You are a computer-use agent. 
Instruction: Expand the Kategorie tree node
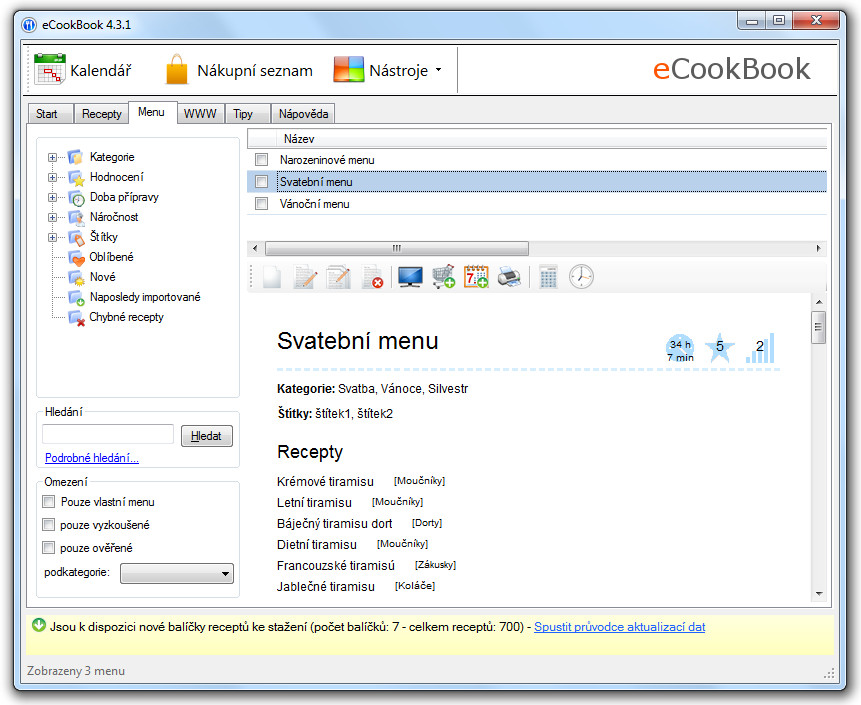(52, 158)
